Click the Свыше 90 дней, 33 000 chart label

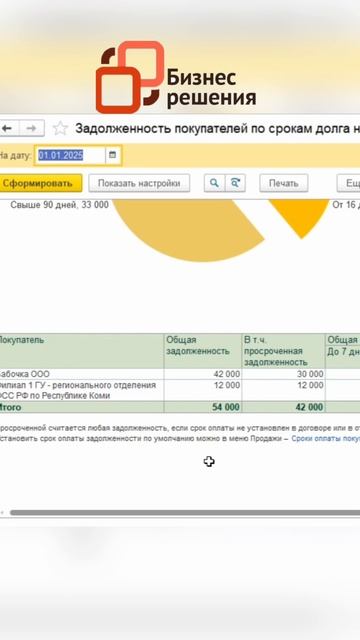coord(59,205)
